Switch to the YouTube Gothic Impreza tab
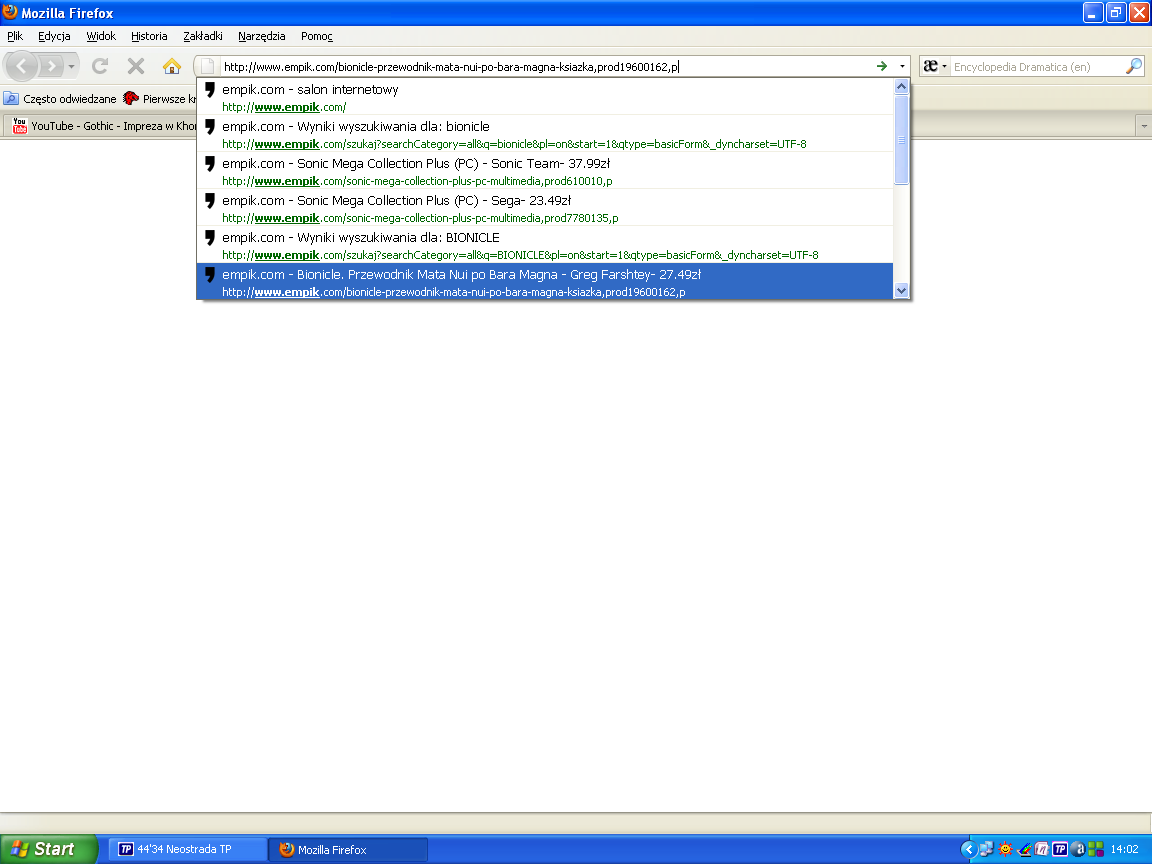The width and height of the screenshot is (1152, 864). (x=101, y=126)
